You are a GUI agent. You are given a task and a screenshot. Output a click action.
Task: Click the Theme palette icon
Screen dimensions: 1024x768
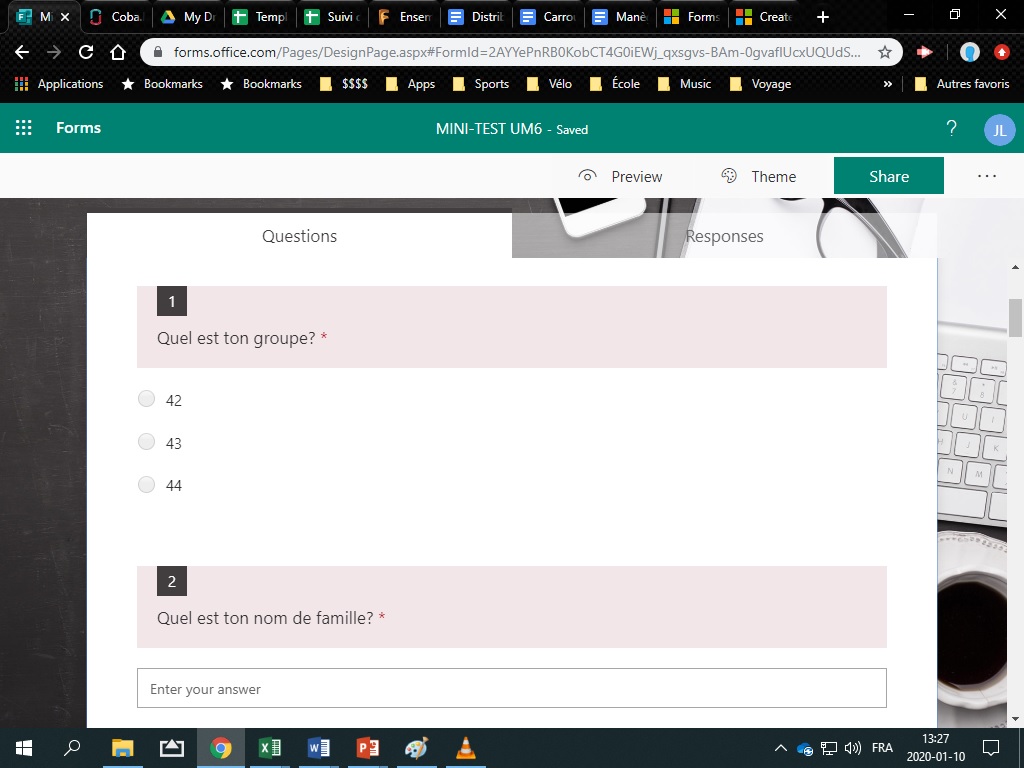pyautogui.click(x=729, y=176)
